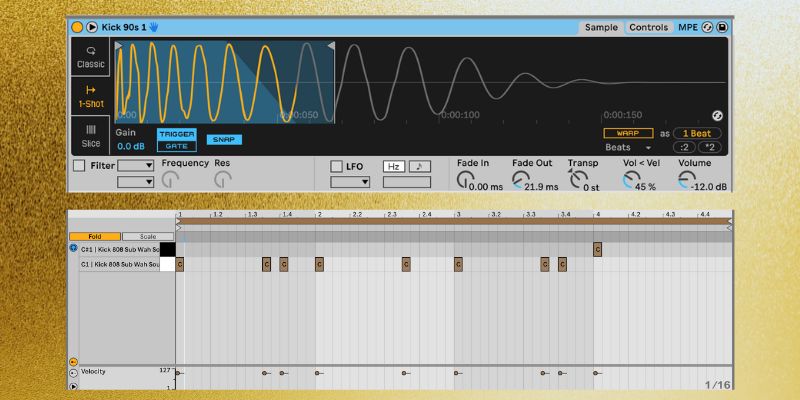
Task: Click bar 2 on the time ruler
Action: coord(319,215)
